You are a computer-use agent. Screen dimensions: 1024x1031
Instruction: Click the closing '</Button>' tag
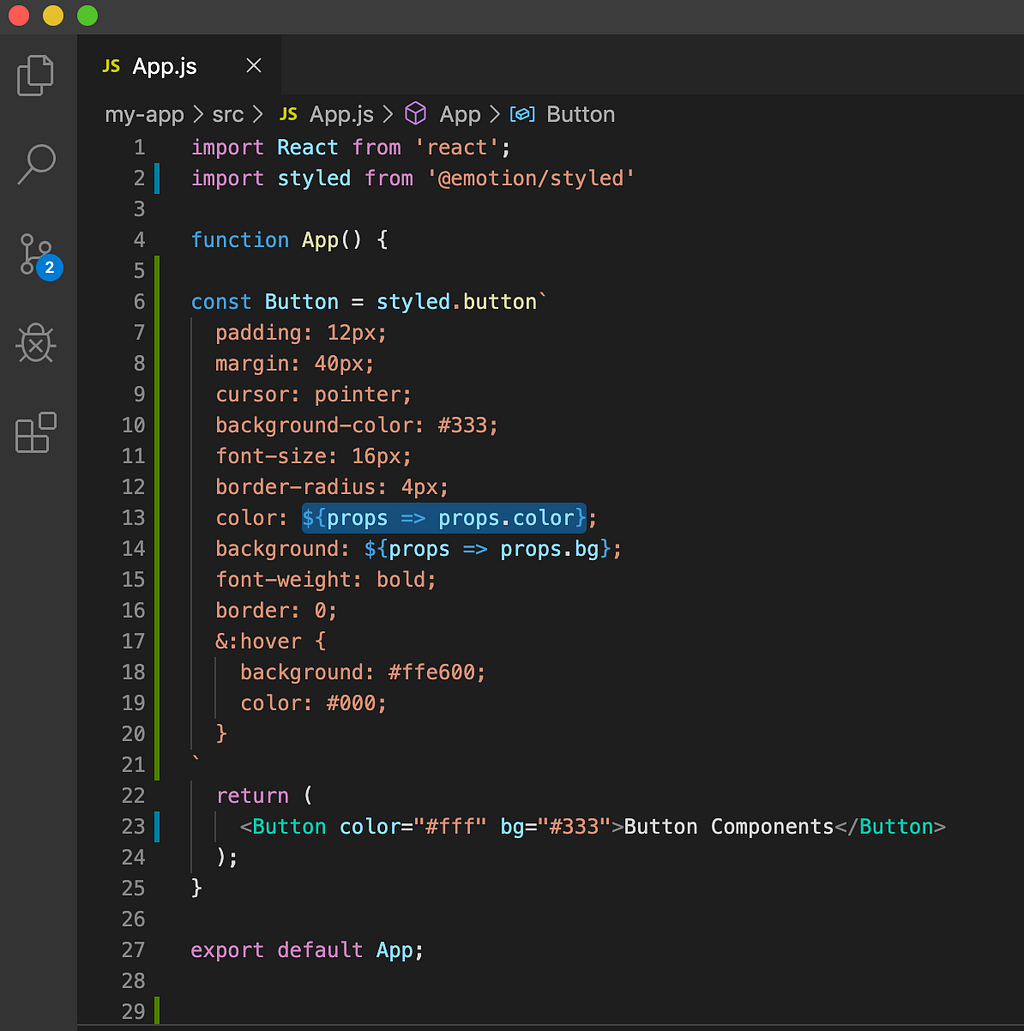pos(890,827)
